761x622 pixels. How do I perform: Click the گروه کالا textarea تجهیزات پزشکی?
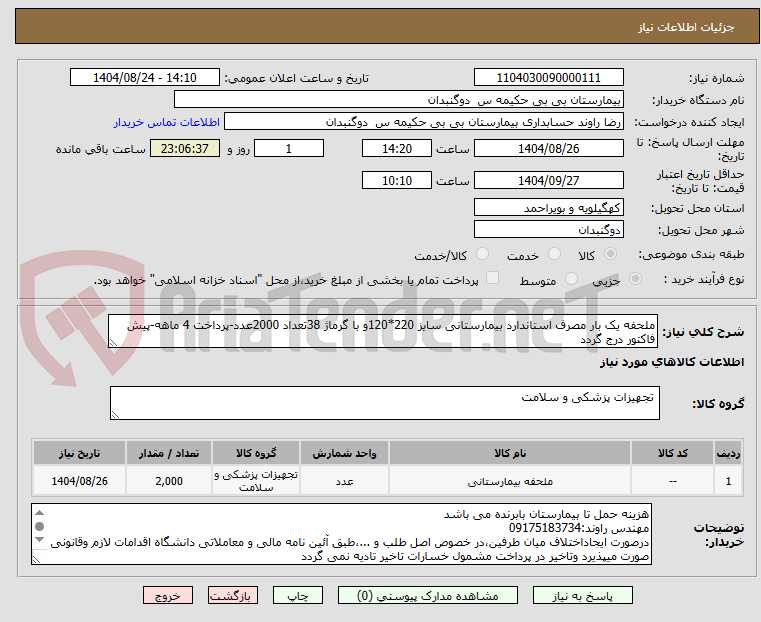pos(384,403)
